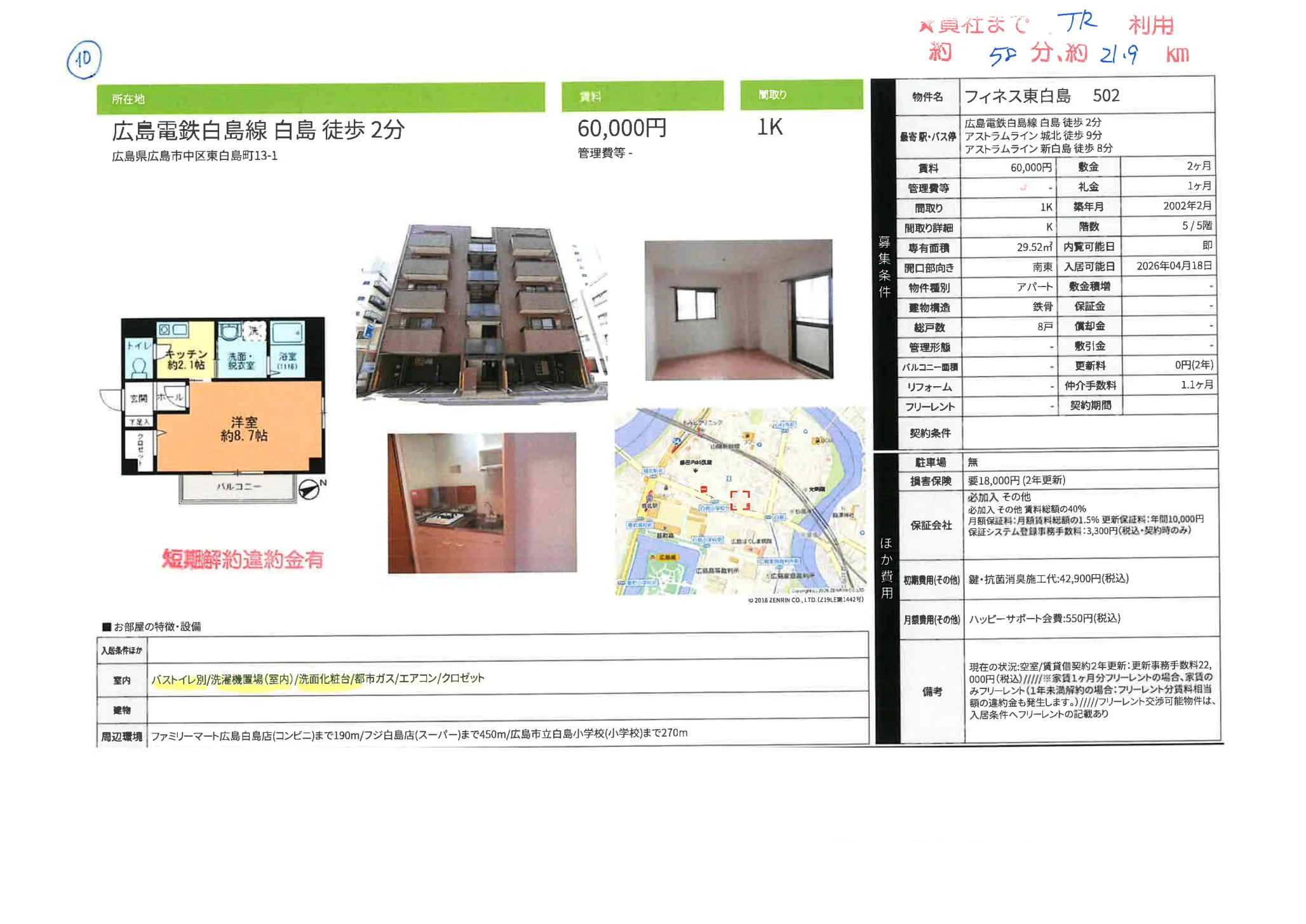Click the green 賃料 header
Screen dimensions: 1306x924
tap(642, 97)
